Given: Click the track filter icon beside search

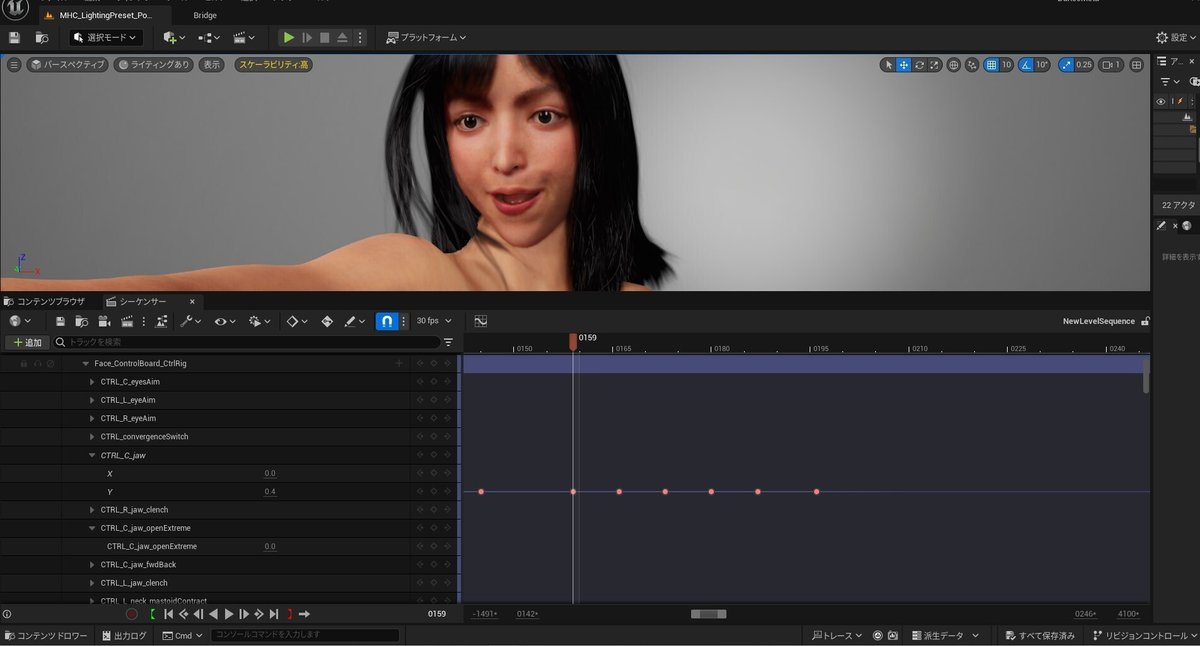Looking at the screenshot, I should pos(448,342).
